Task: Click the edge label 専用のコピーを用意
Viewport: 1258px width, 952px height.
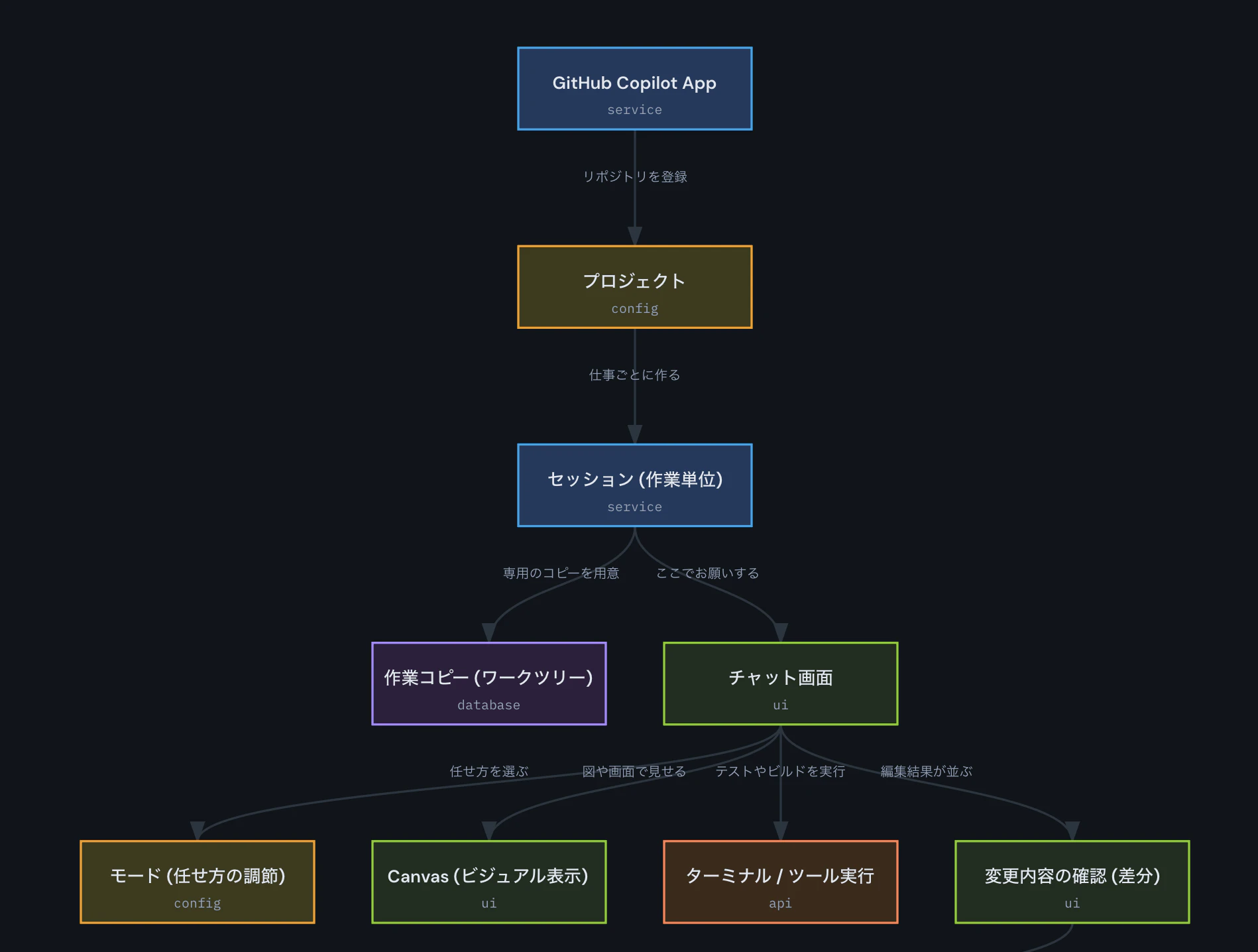Action: 561,573
